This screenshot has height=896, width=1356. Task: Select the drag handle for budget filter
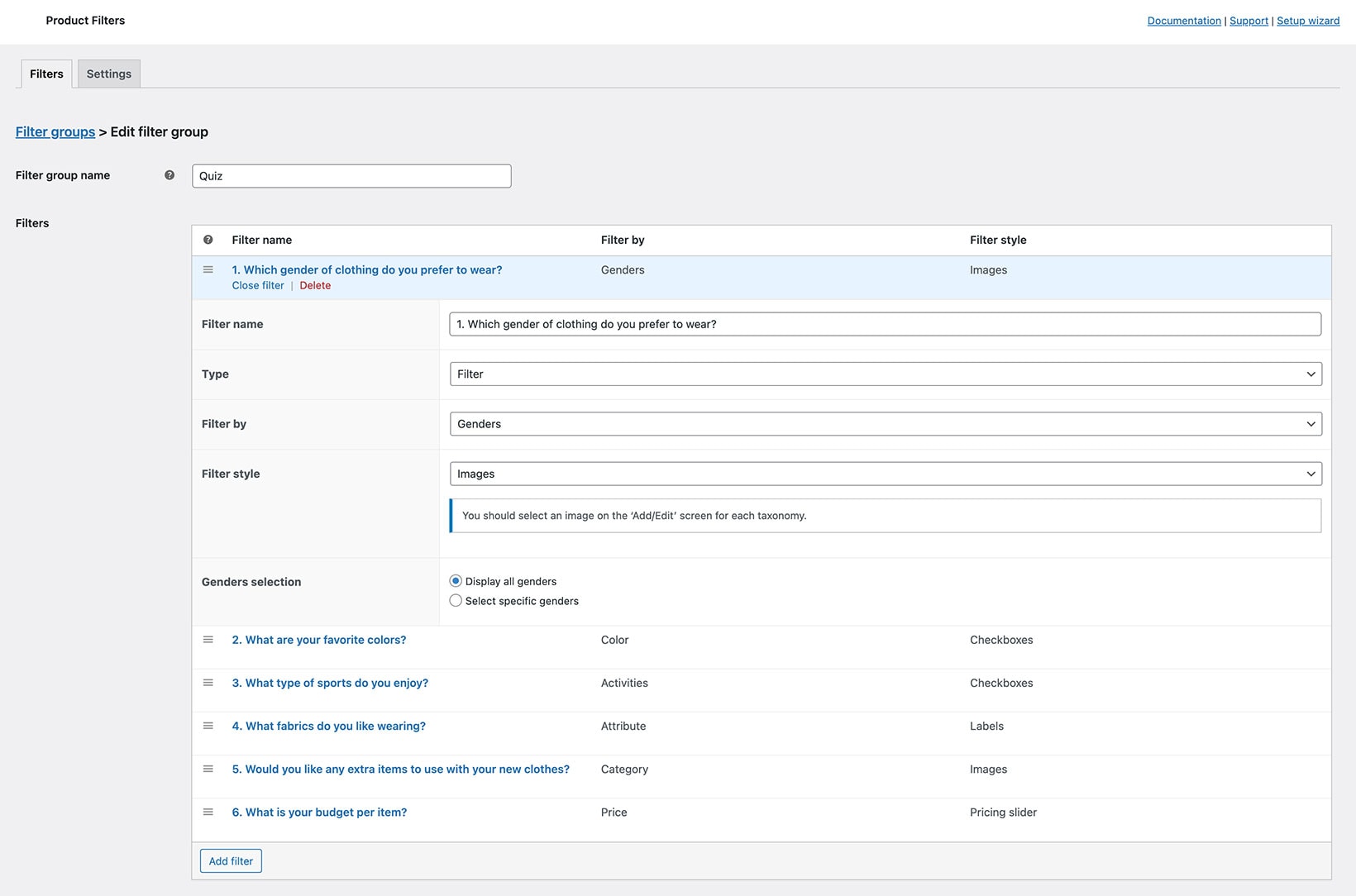(208, 812)
